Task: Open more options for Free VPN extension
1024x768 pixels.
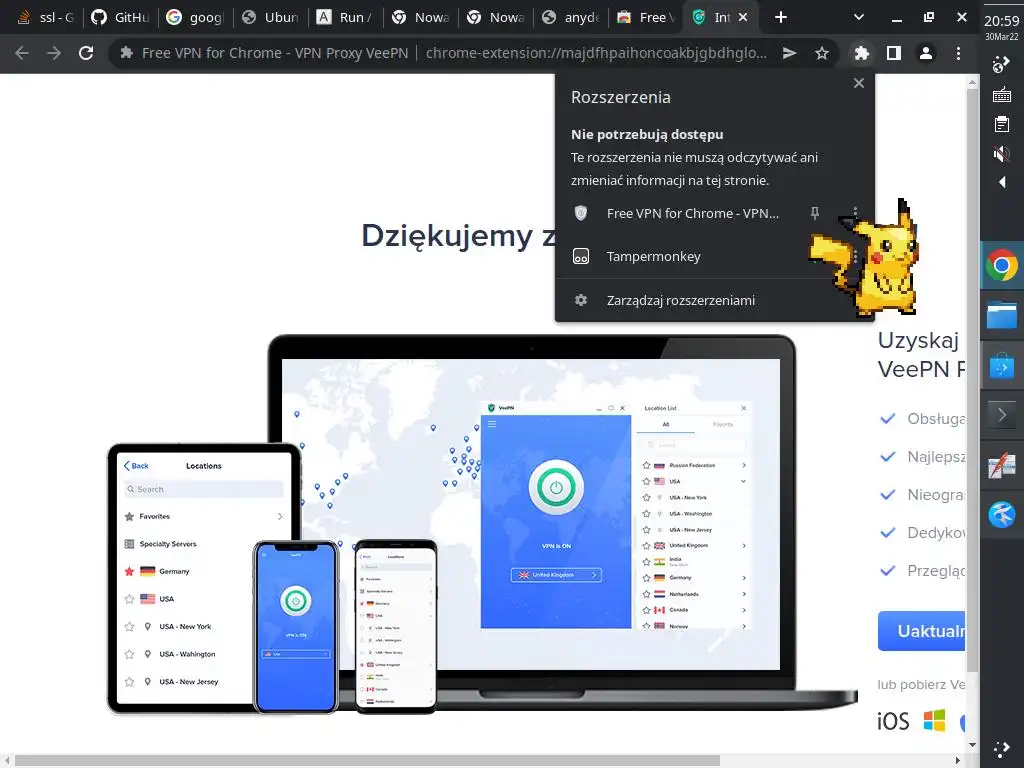Action: (x=855, y=213)
